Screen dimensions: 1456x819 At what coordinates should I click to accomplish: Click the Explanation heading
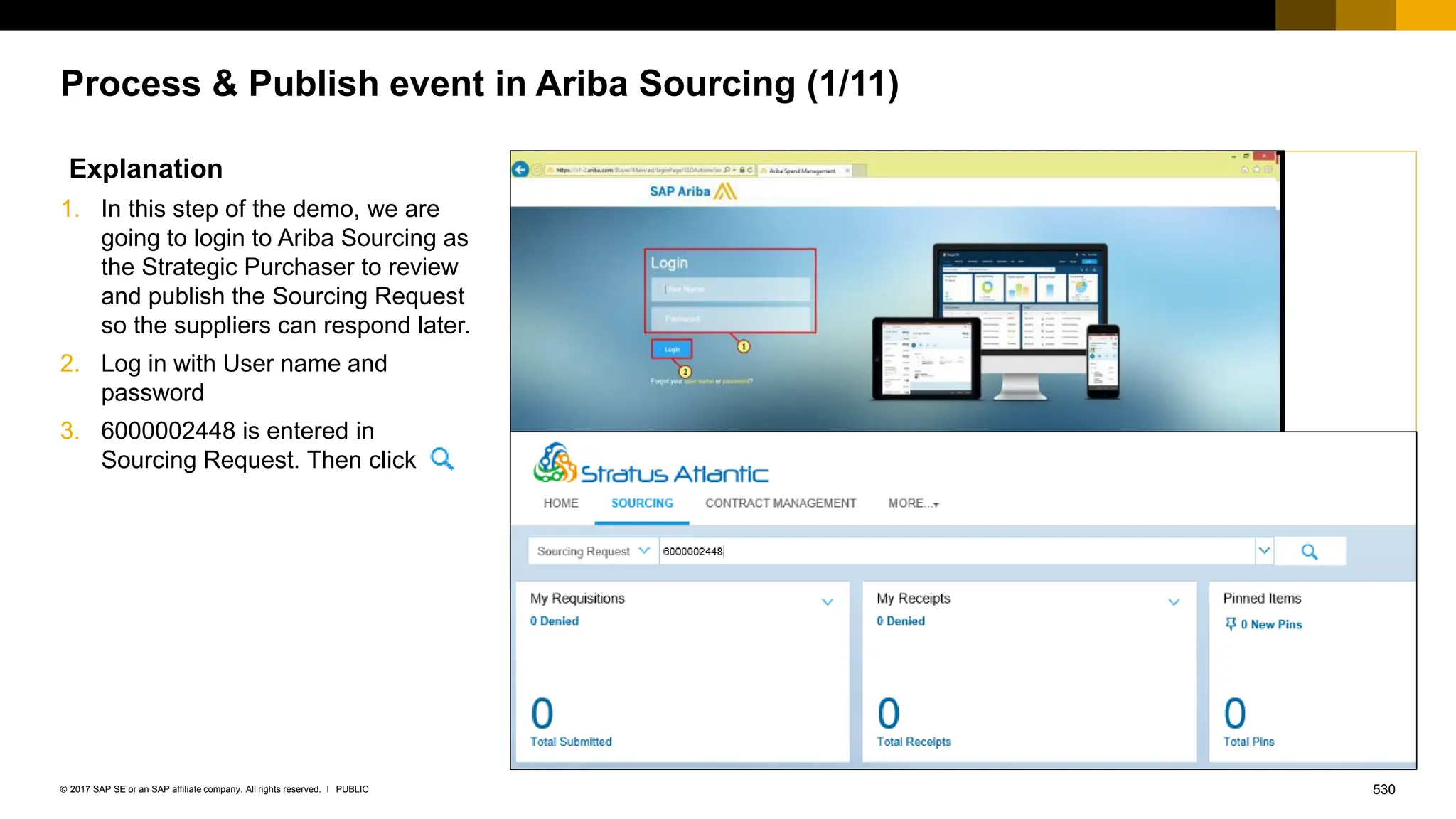pyautogui.click(x=146, y=169)
